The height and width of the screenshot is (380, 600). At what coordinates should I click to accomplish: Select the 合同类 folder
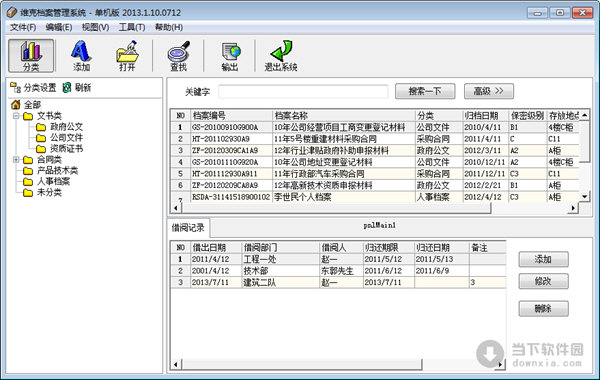42,159
